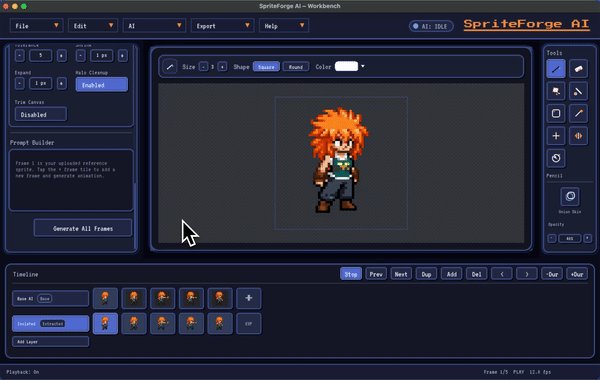
Task: Open the Edit menu
Action: click(x=93, y=26)
